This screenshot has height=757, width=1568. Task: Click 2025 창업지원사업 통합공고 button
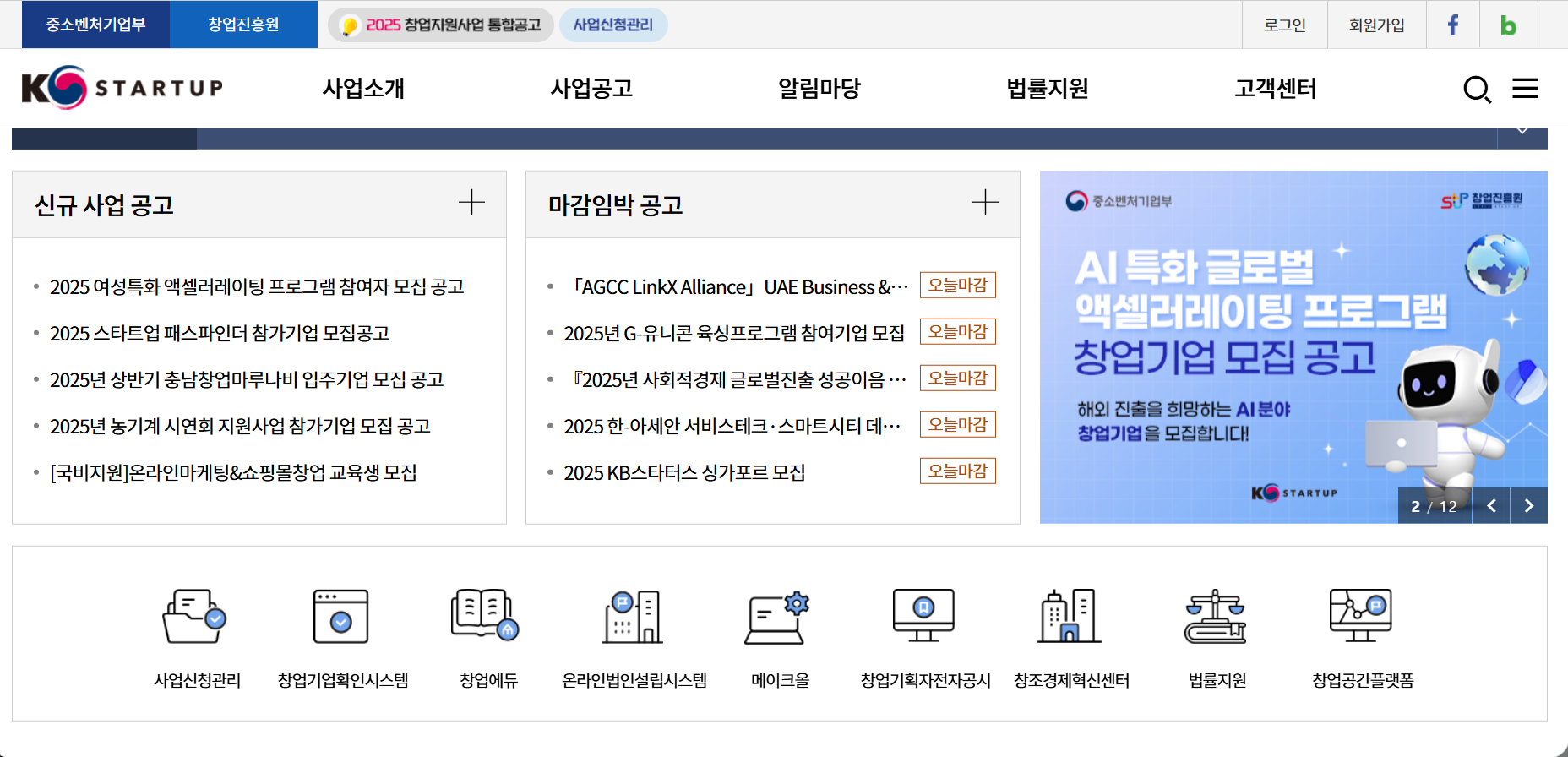pyautogui.click(x=440, y=25)
